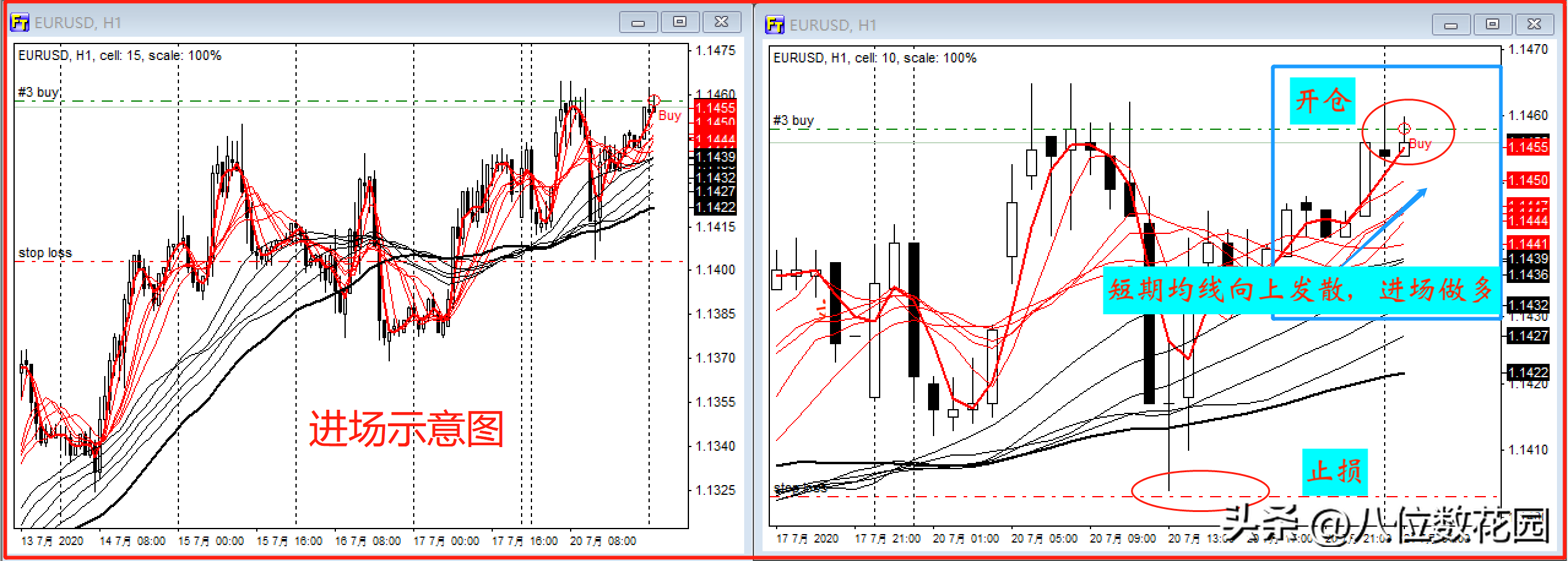Image resolution: width=1568 pixels, height=561 pixels.
Task: Click the black 1.1422 price tag on right chart axis
Action: (1528, 372)
